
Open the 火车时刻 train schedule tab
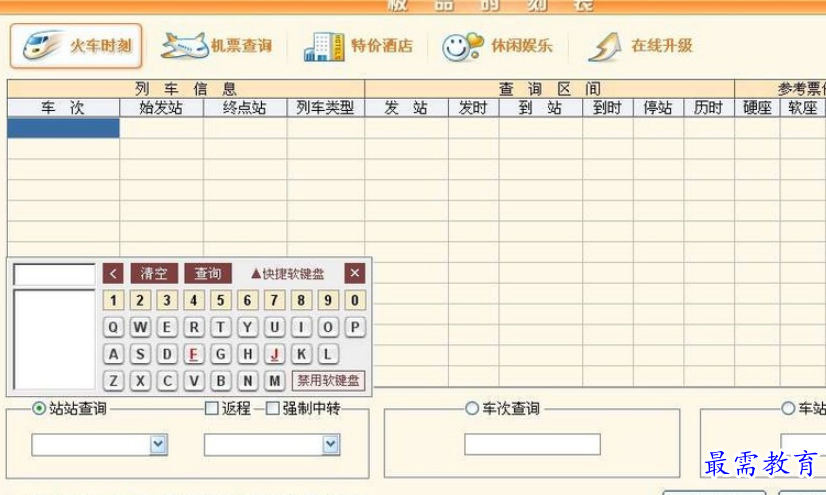(x=76, y=46)
